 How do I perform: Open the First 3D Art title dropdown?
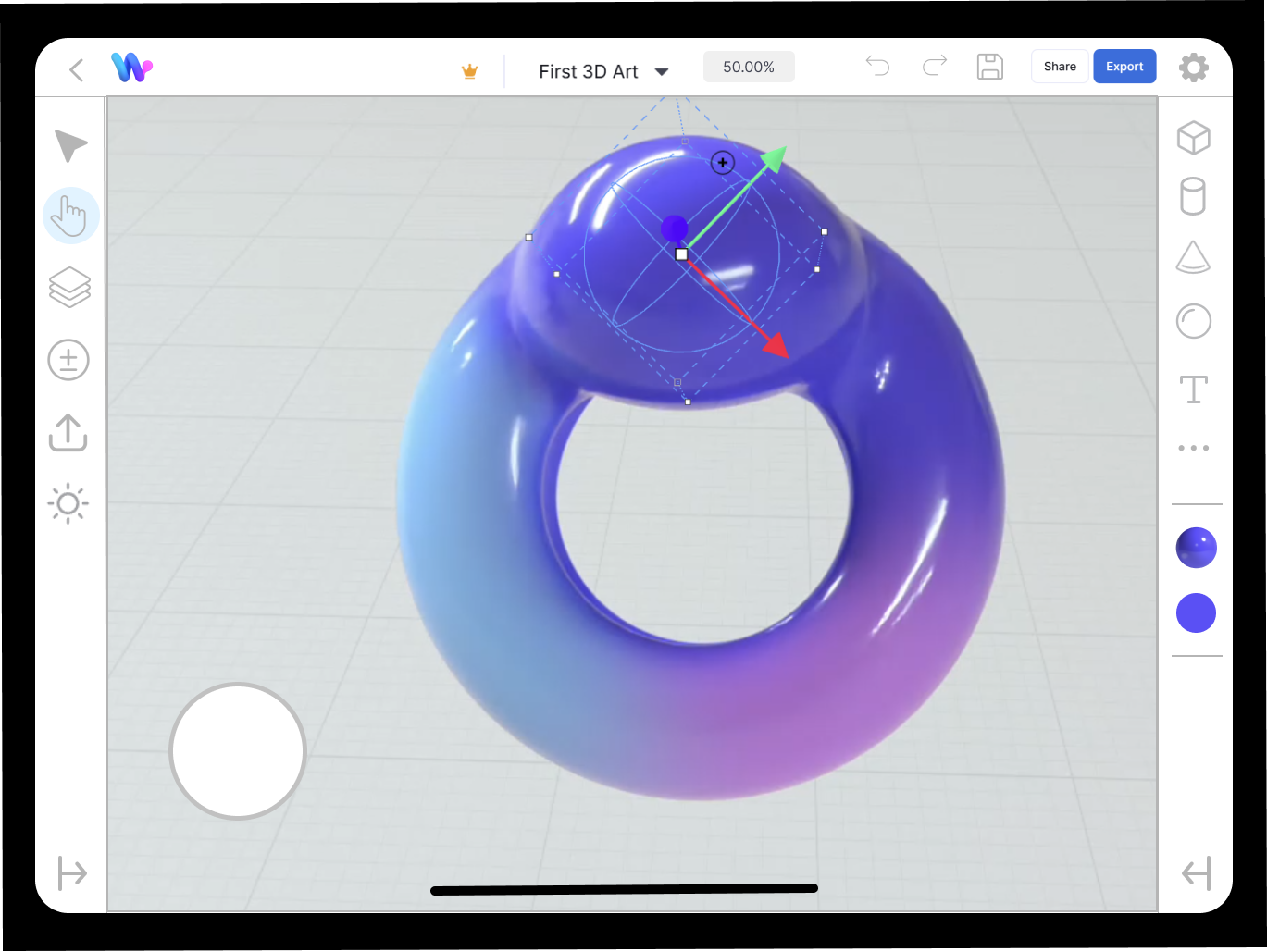pyautogui.click(x=662, y=70)
